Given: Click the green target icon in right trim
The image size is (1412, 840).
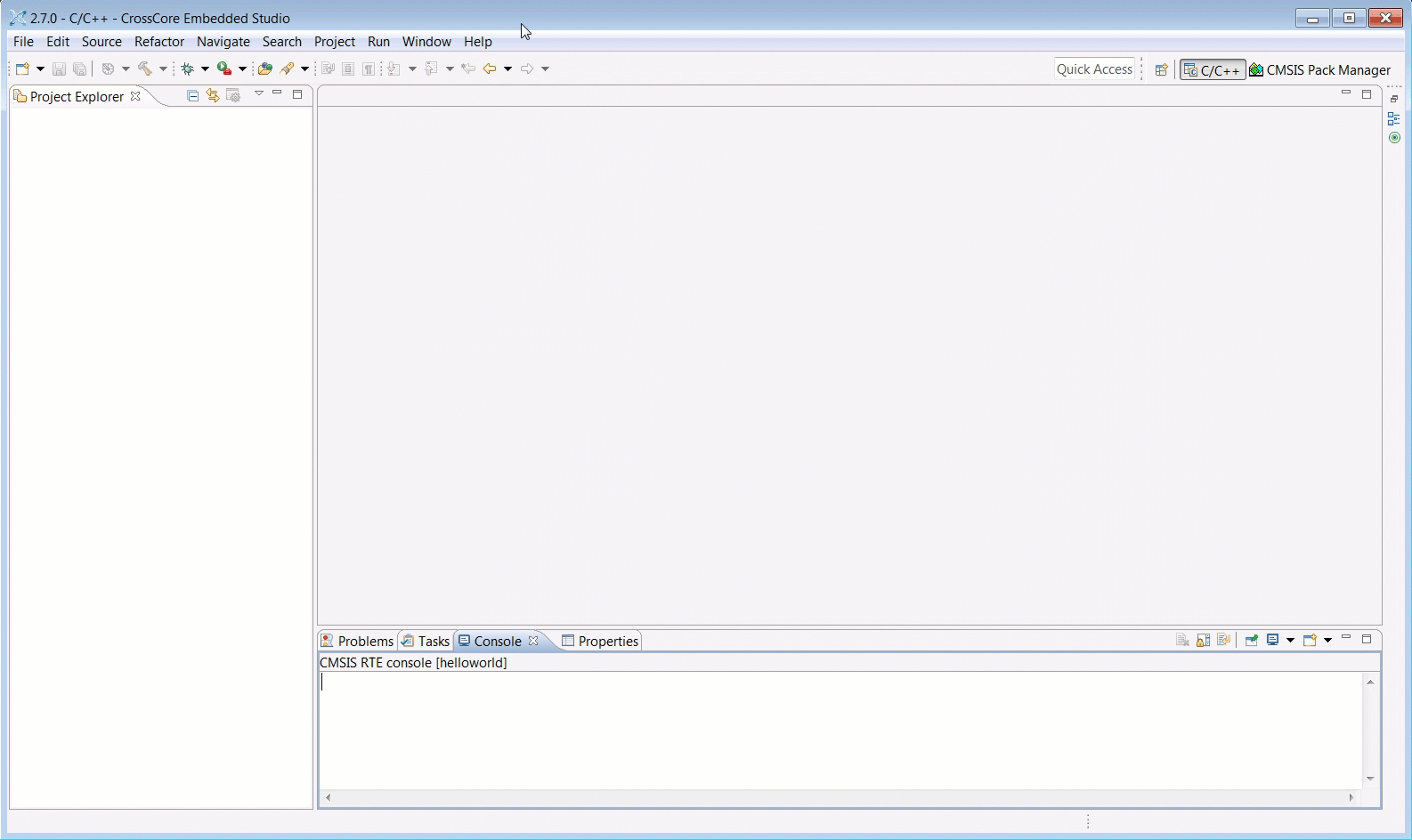Looking at the screenshot, I should point(1394,138).
